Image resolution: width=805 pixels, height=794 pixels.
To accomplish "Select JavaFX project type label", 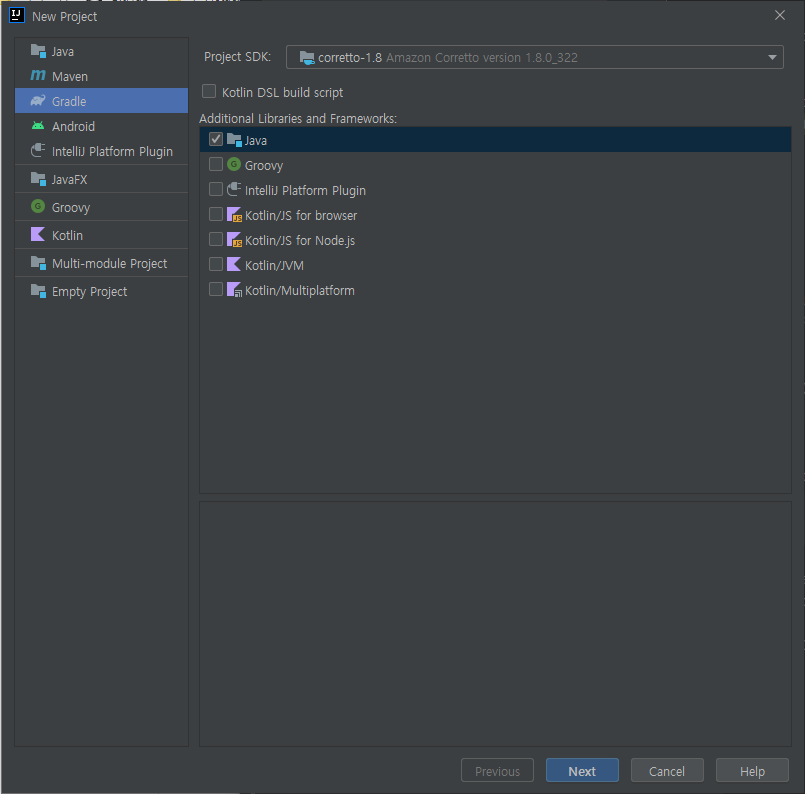I will 69,180.
